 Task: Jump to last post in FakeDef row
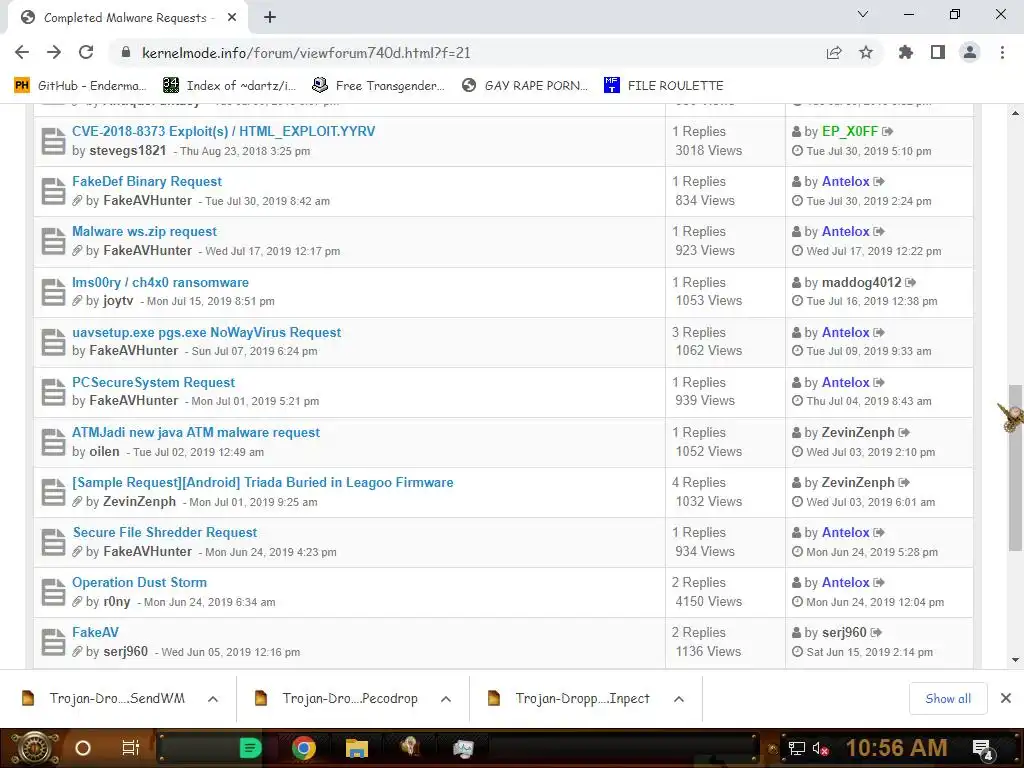[879, 182]
